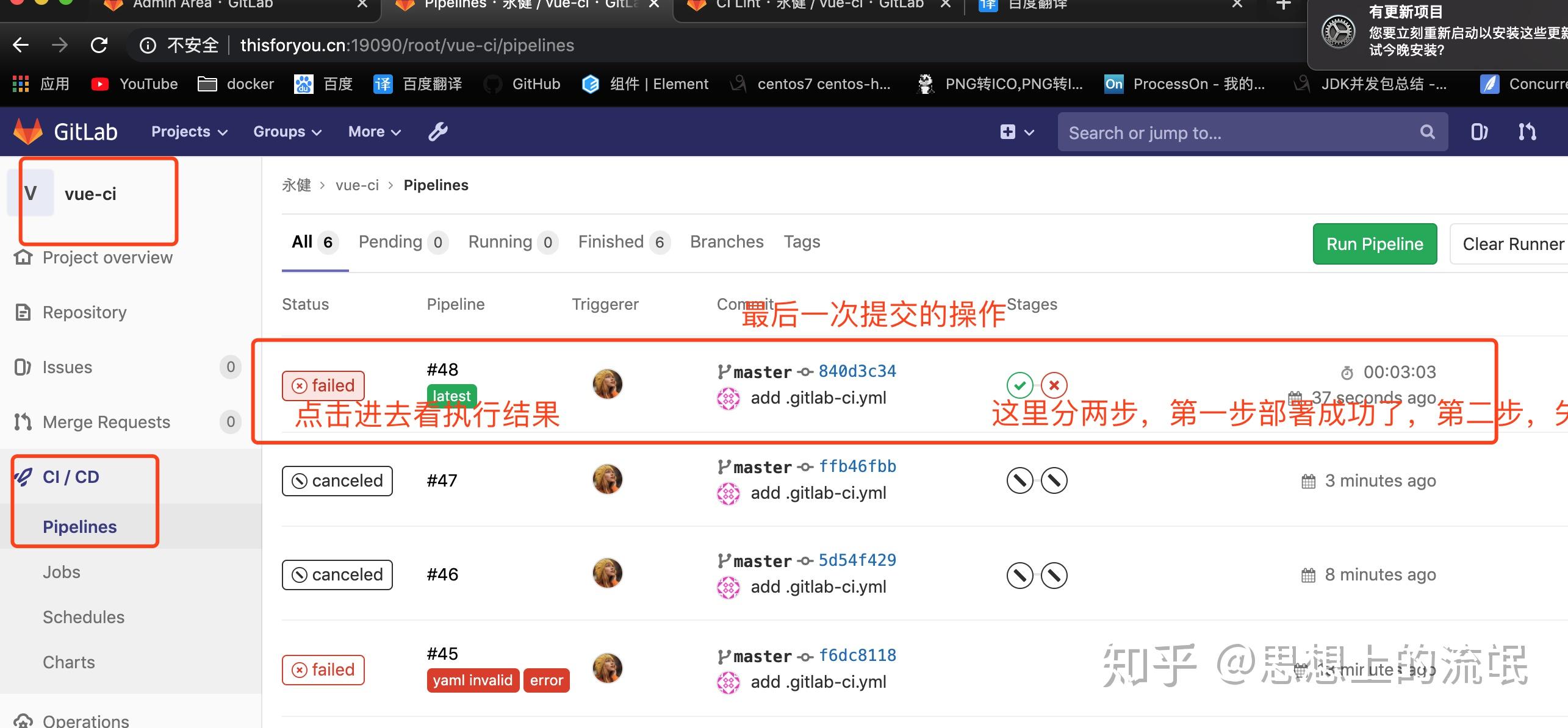
Task: Open the plus new-item dropdown
Action: click(1015, 132)
